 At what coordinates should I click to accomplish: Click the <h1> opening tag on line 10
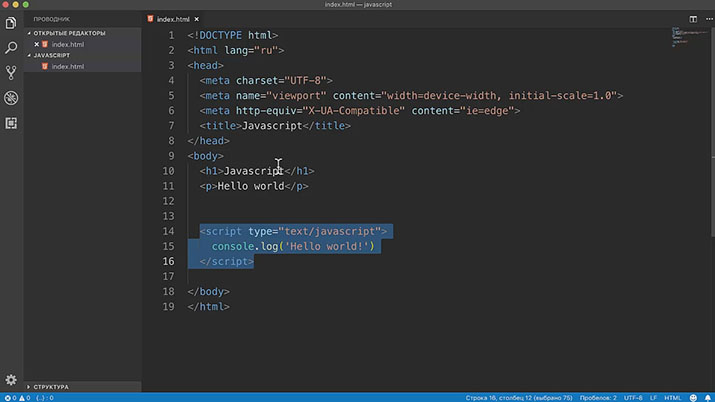tap(212, 171)
